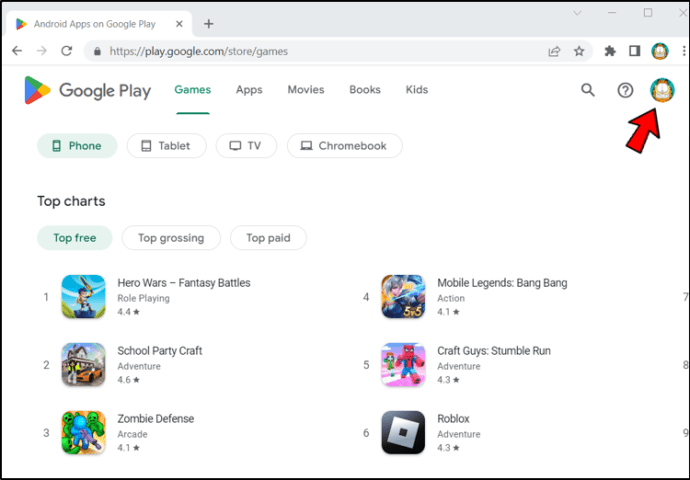Select the Games tab
690x480 pixels.
coord(193,90)
